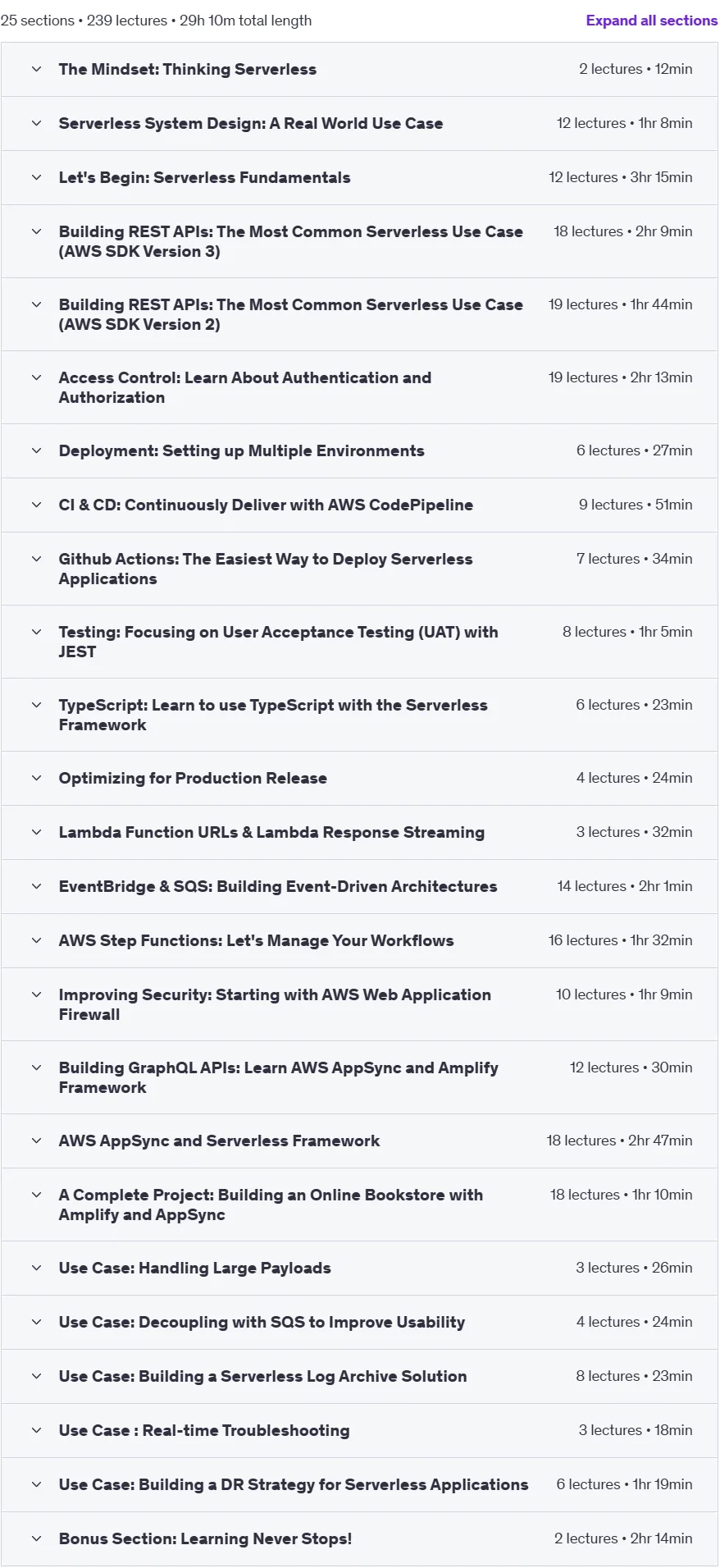Image resolution: width=720 pixels, height=1568 pixels.
Task: Expand chevron for REST APIs SDK Version 3
Action: click(x=36, y=231)
